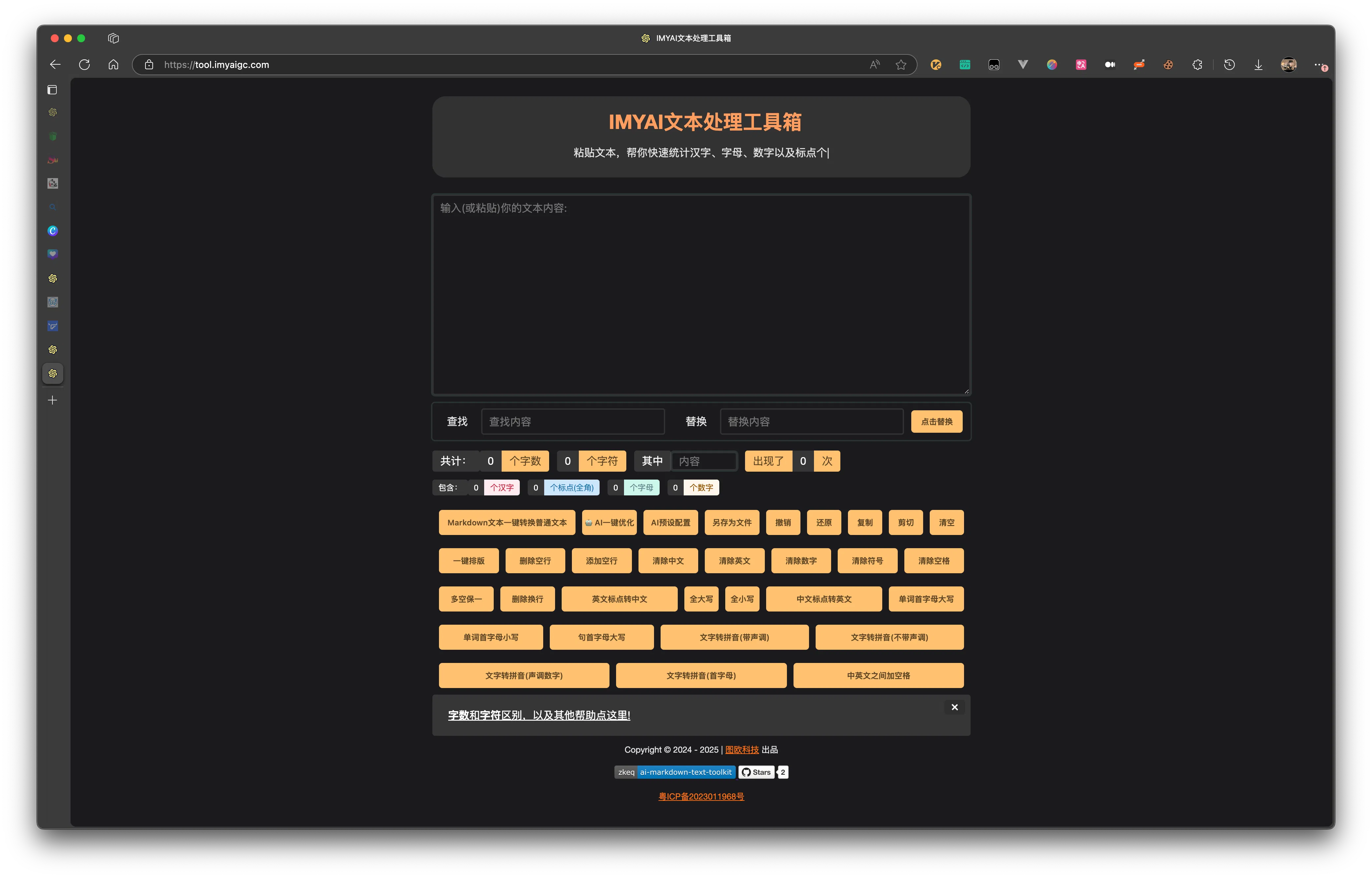Switch to the magnifier search tab
The width and height of the screenshot is (1372, 878).
click(52, 207)
